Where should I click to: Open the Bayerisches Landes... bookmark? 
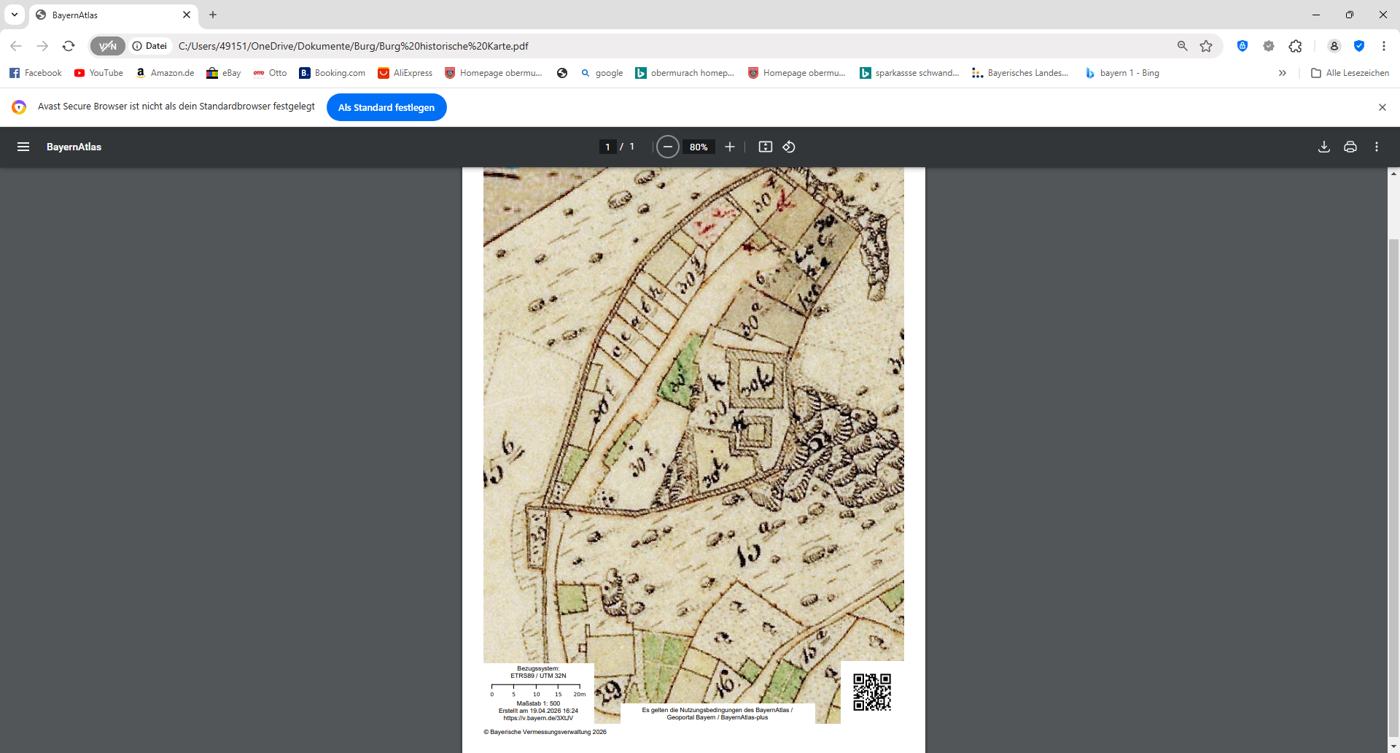[x=1020, y=73]
